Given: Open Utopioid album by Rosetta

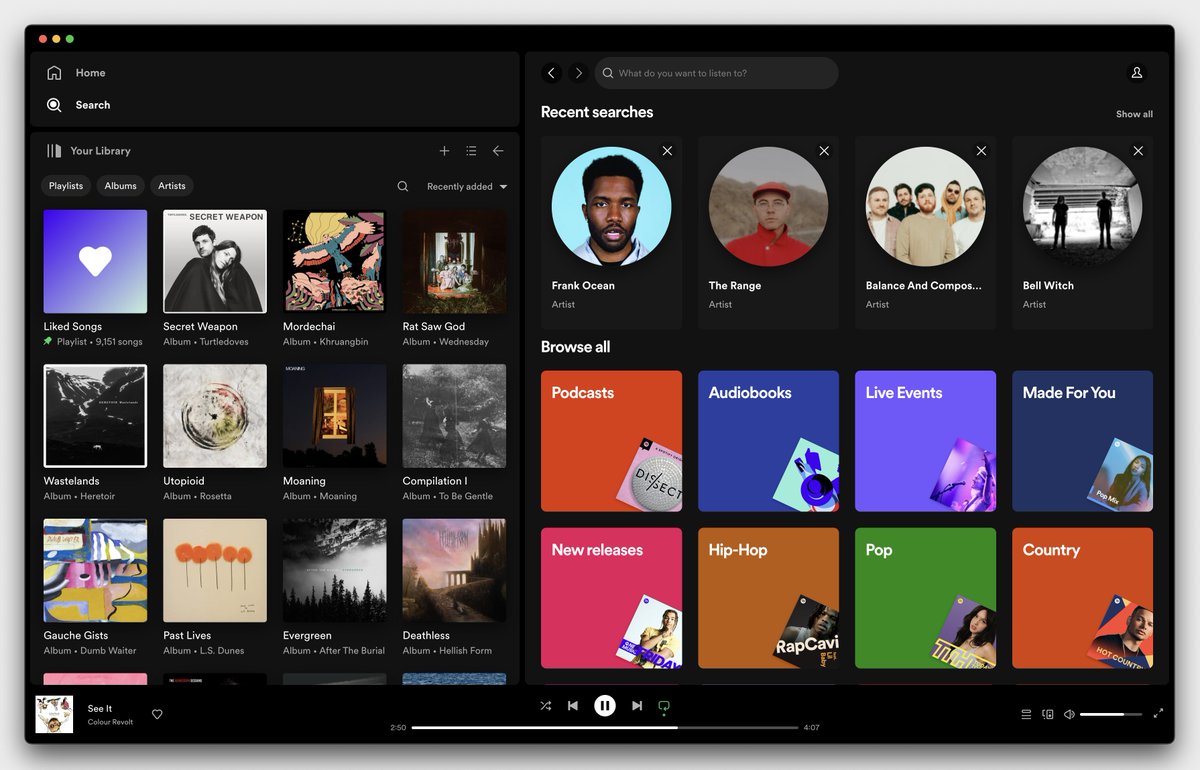Looking at the screenshot, I should click(x=215, y=416).
